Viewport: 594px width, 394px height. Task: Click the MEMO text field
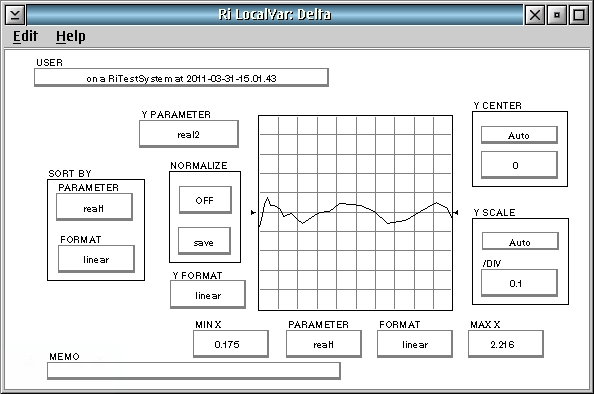click(x=194, y=371)
